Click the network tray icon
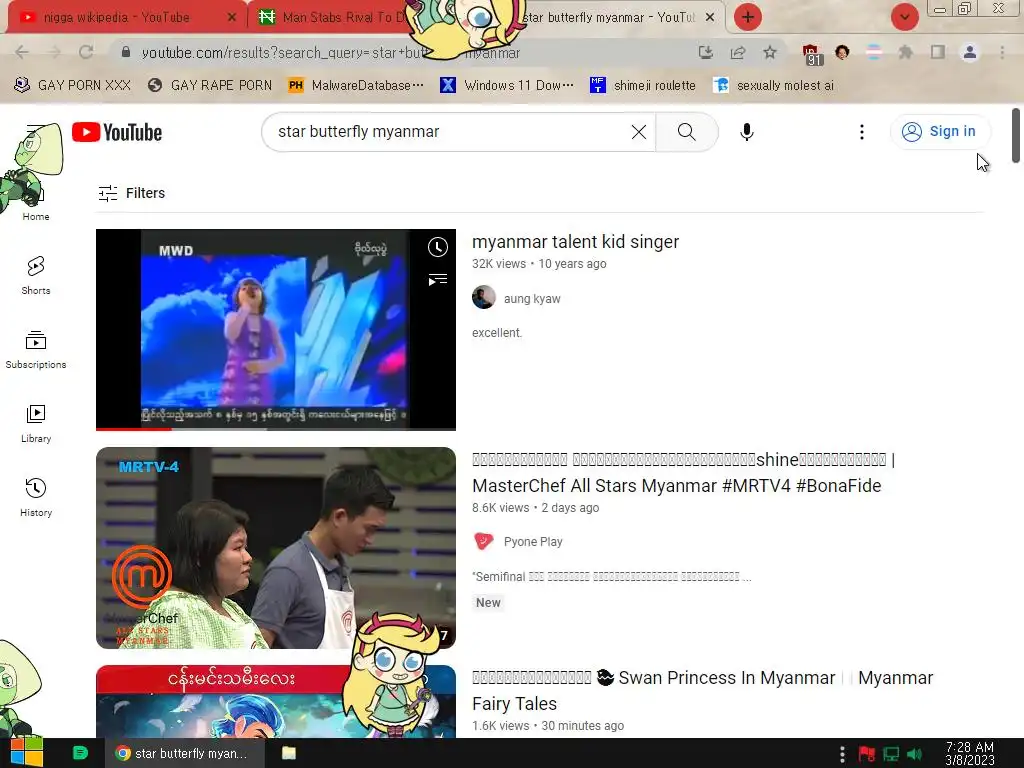Image resolution: width=1024 pixels, height=768 pixels. [891, 754]
